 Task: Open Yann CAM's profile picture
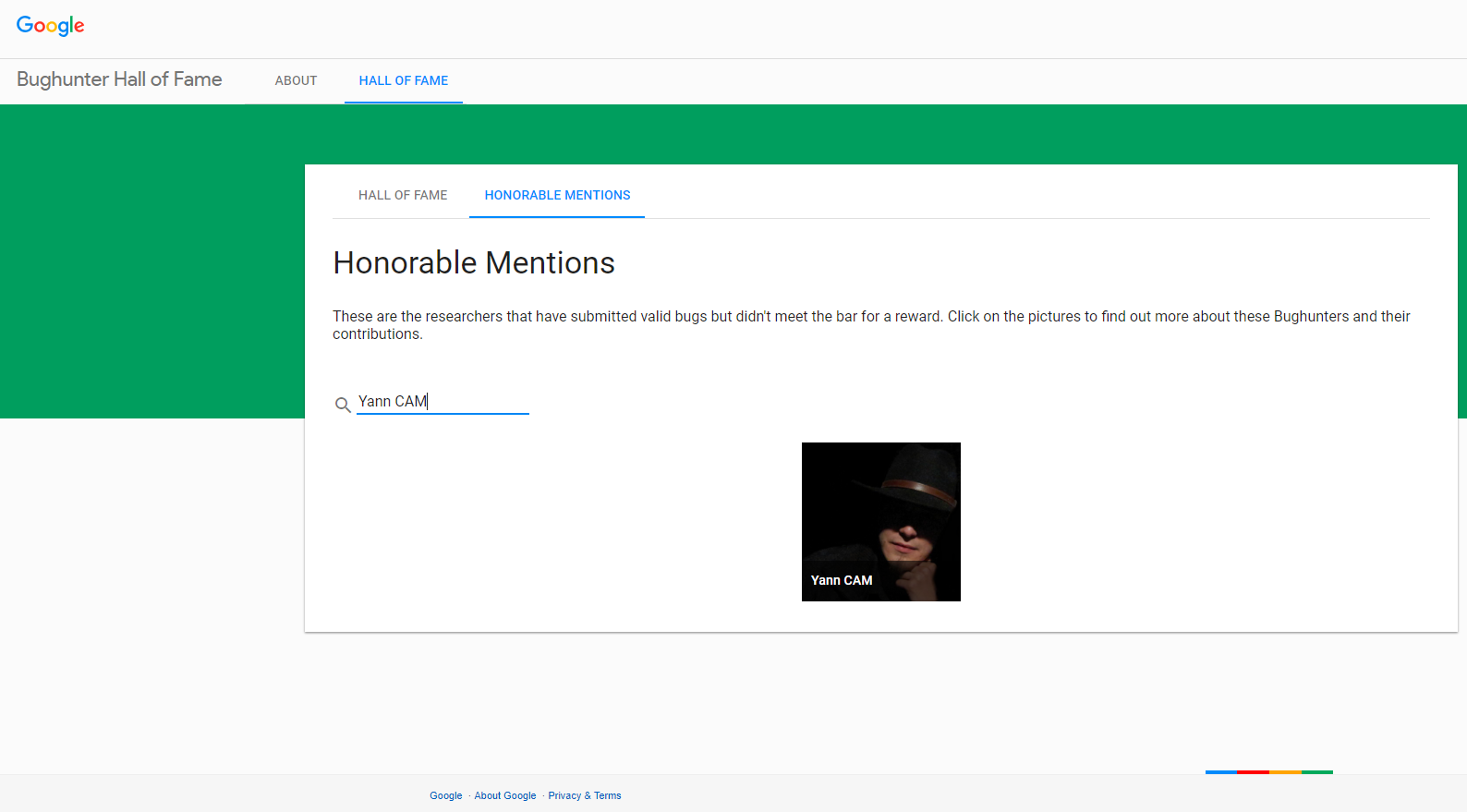click(881, 522)
